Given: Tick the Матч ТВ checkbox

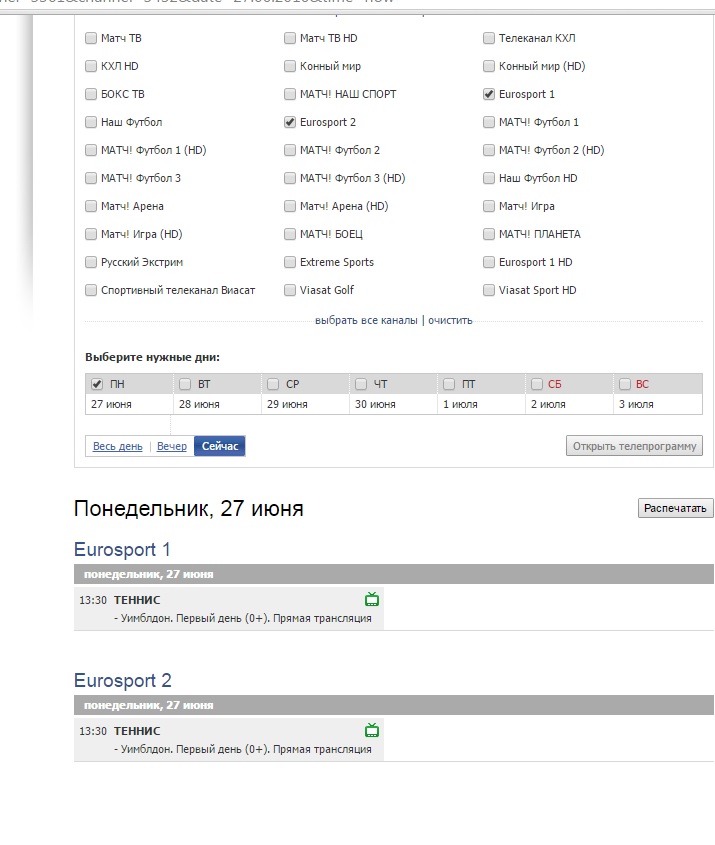Looking at the screenshot, I should coord(91,38).
